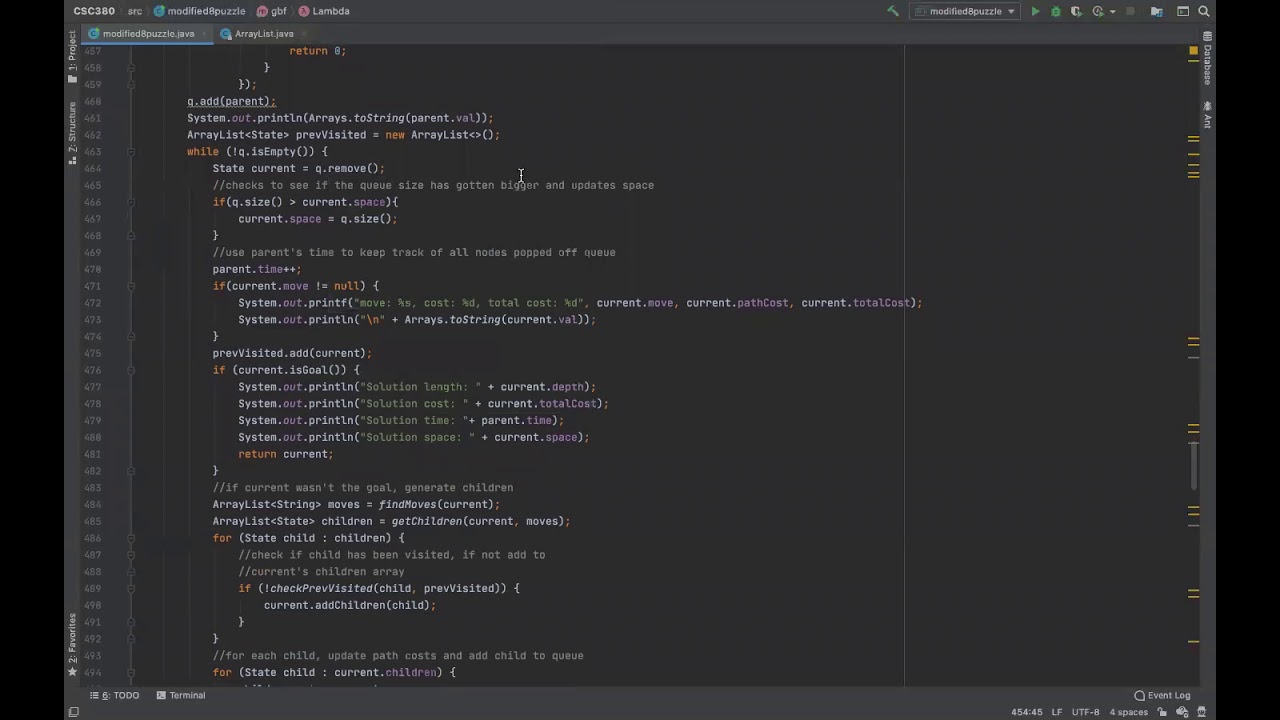Build the project with the hammer icon

[x=893, y=11]
